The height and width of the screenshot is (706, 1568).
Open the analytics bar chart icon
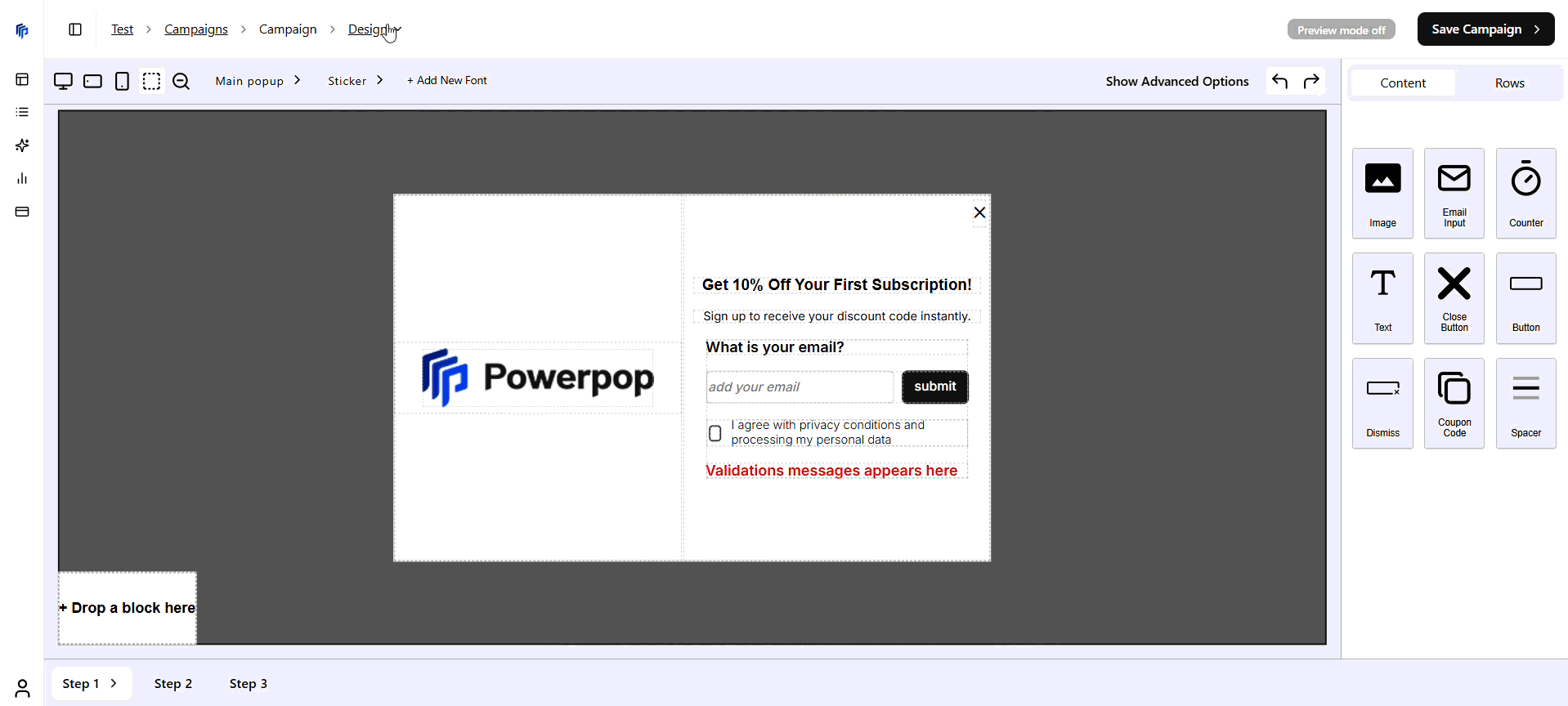pyautogui.click(x=22, y=178)
